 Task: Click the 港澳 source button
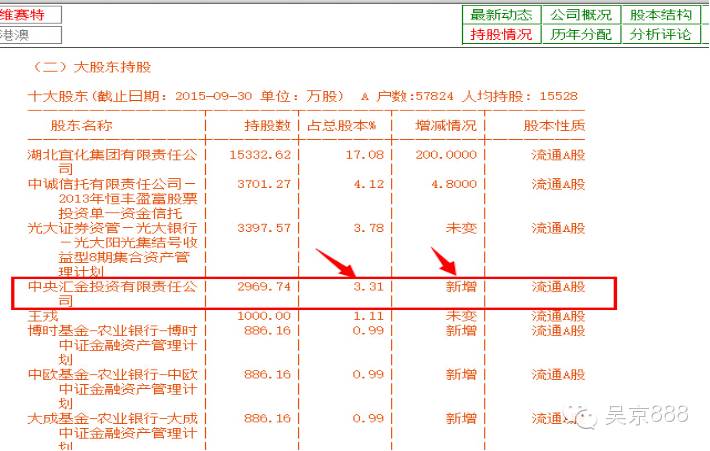(x=30, y=35)
